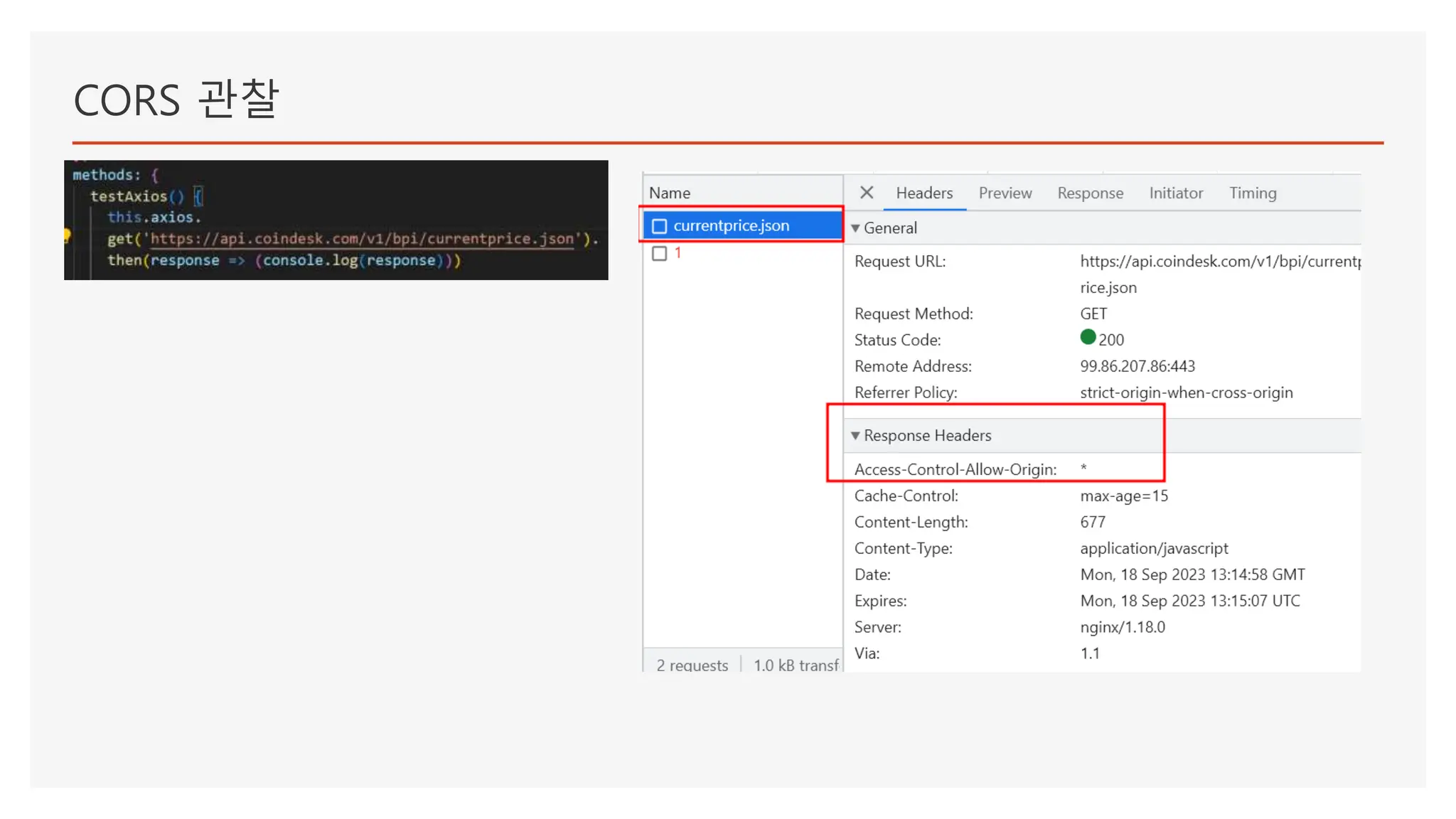The height and width of the screenshot is (819, 1456).
Task: Click the Access-Control-Allow-Origin header row
Action: [955, 469]
